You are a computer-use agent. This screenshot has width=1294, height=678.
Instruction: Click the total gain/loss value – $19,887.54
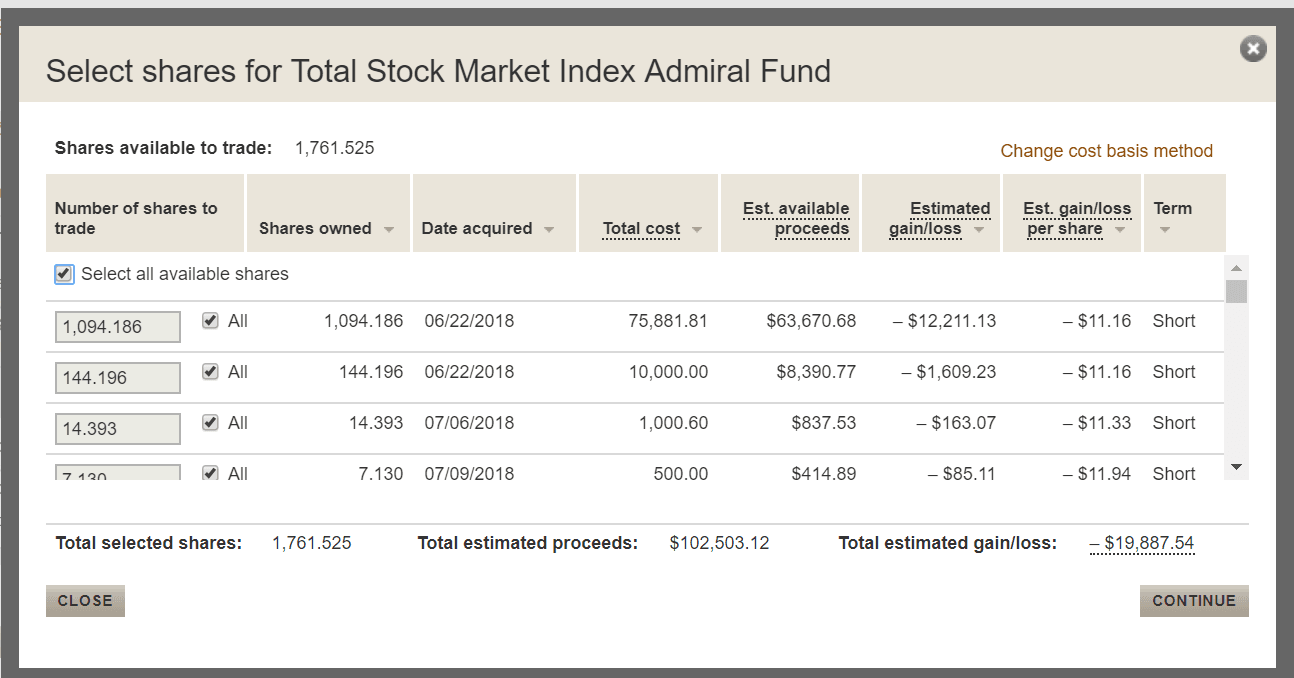pos(1142,544)
